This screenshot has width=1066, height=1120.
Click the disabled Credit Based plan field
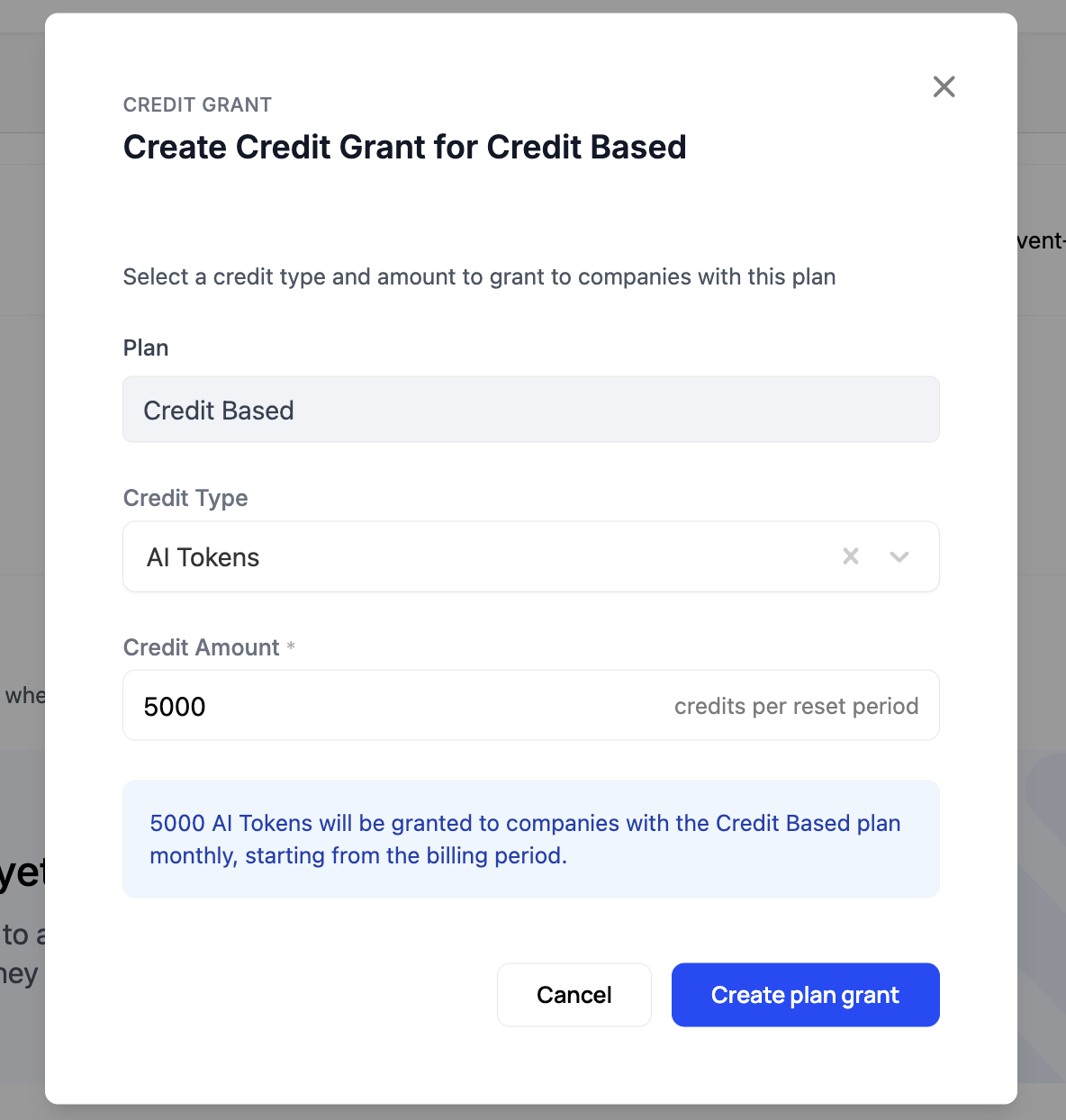tap(530, 410)
